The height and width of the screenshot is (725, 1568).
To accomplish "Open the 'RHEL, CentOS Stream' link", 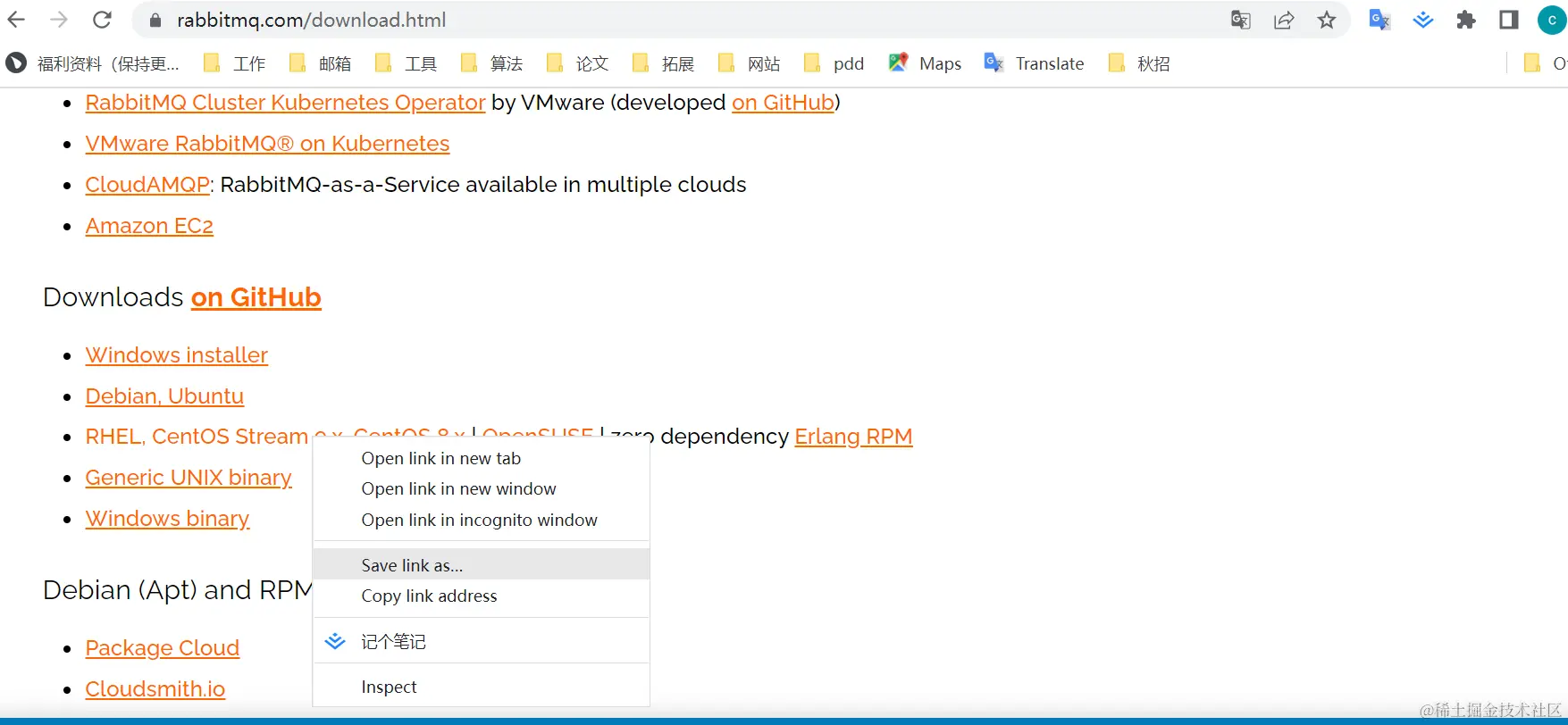I will coord(197,437).
